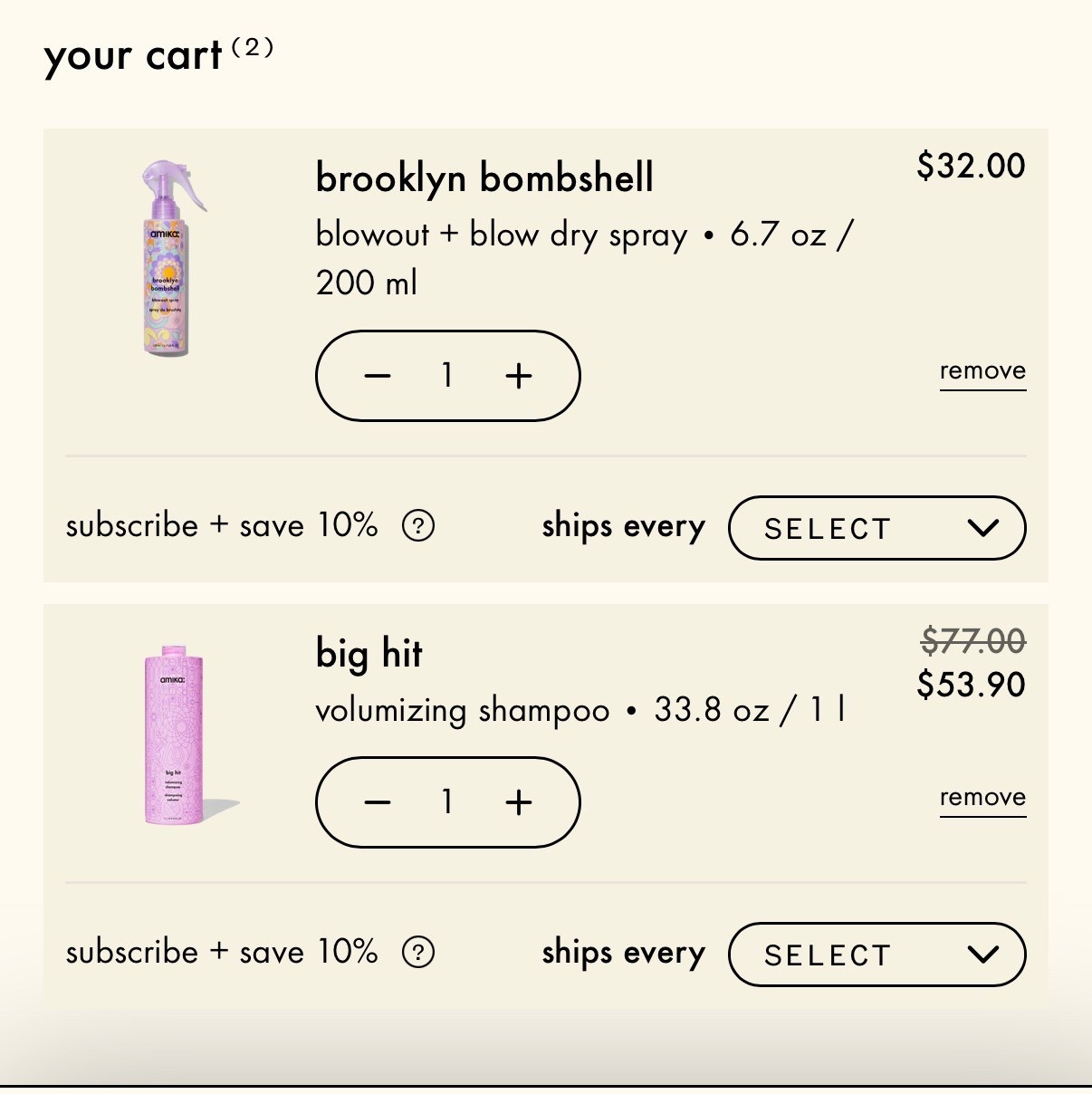Click quantity number for big hit
The image size is (1092, 1094).
[x=447, y=802]
